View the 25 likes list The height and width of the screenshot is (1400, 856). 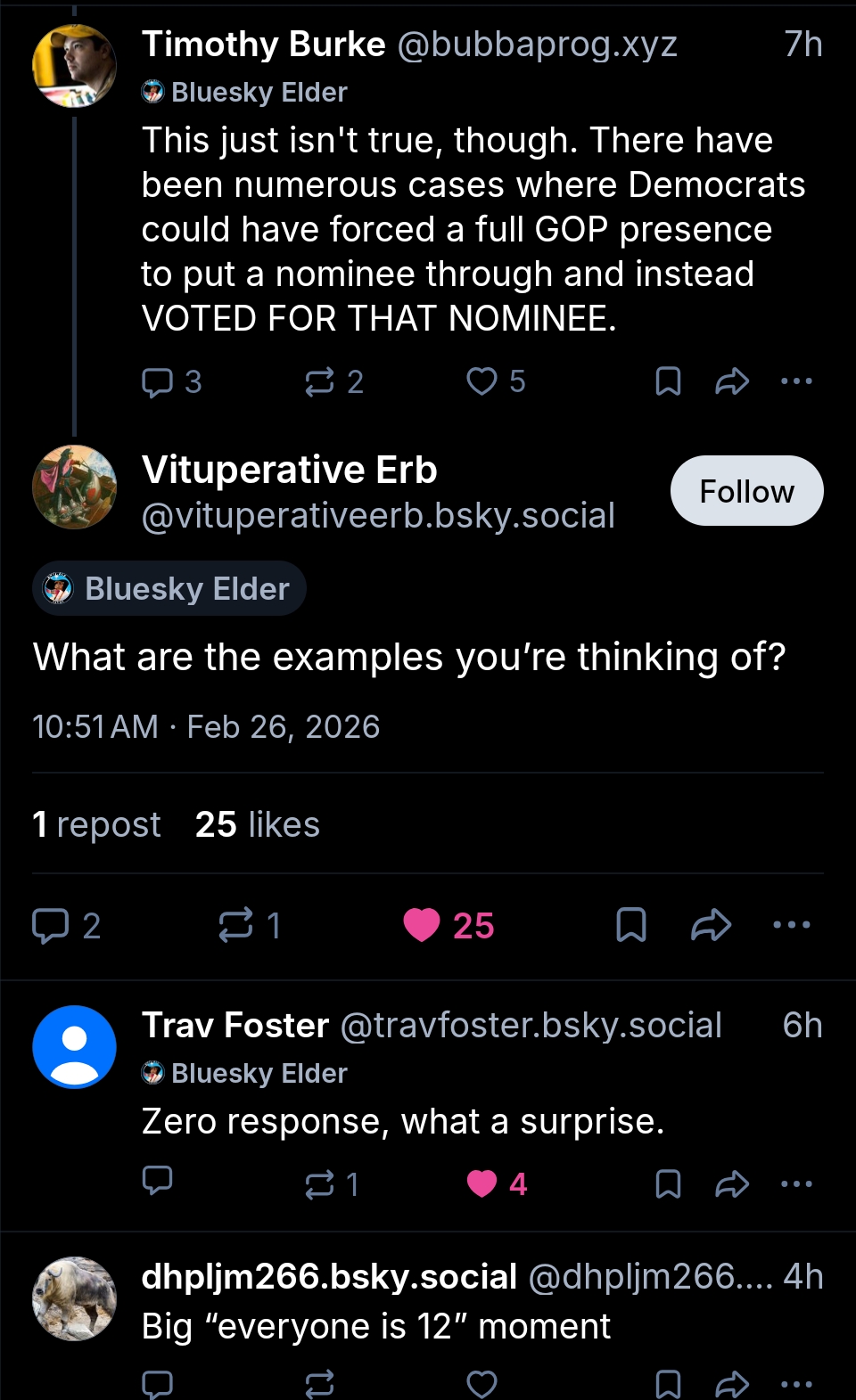click(x=257, y=824)
